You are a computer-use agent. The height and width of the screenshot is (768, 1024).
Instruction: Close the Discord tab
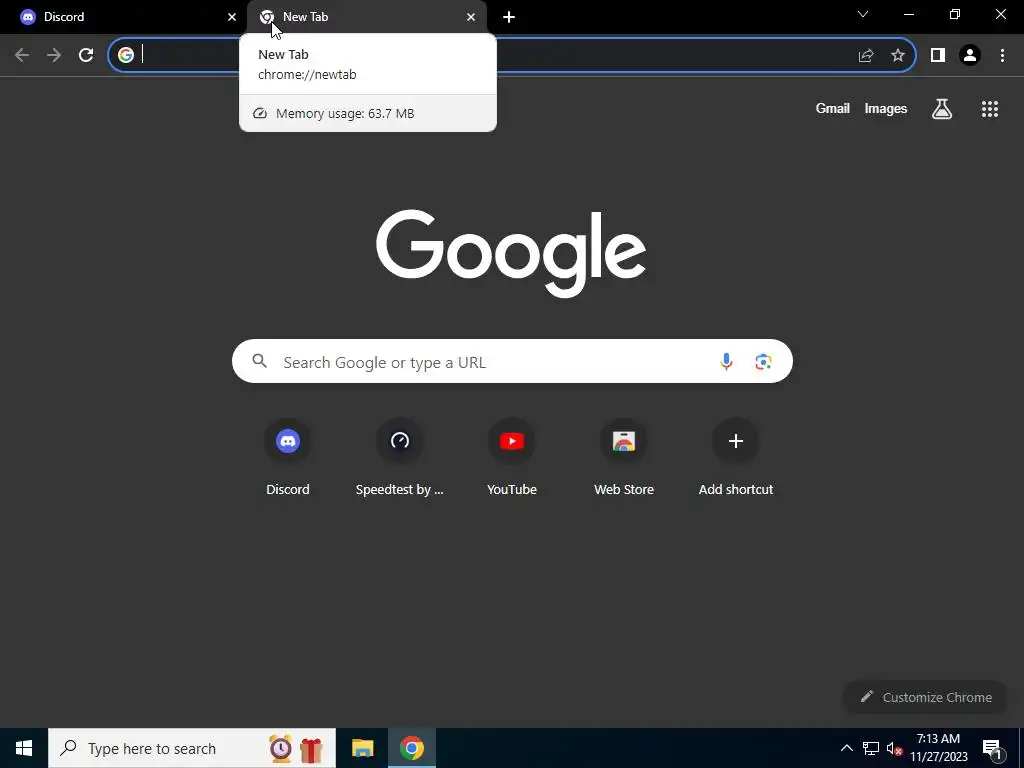point(232,17)
